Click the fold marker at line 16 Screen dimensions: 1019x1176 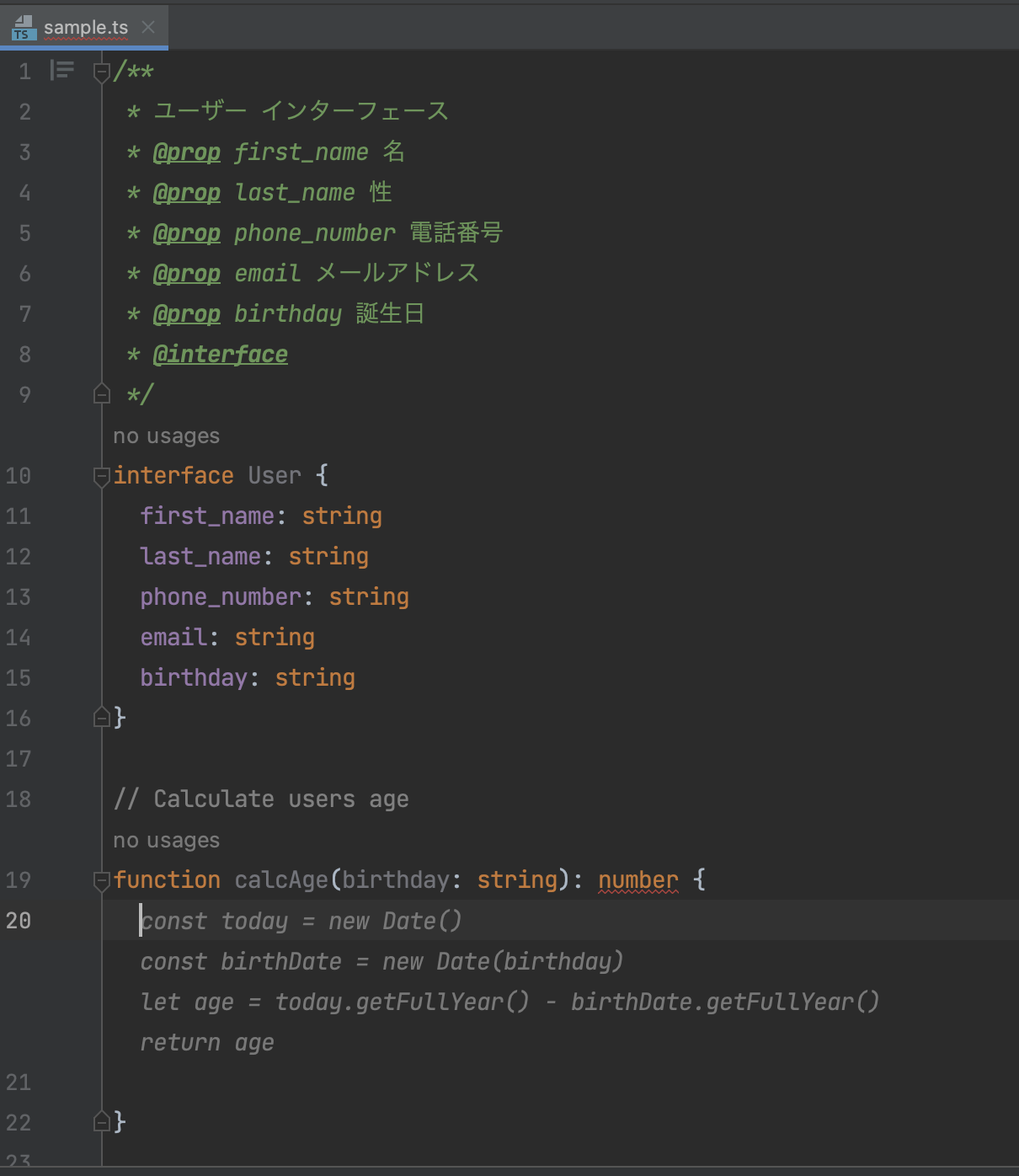pos(101,718)
